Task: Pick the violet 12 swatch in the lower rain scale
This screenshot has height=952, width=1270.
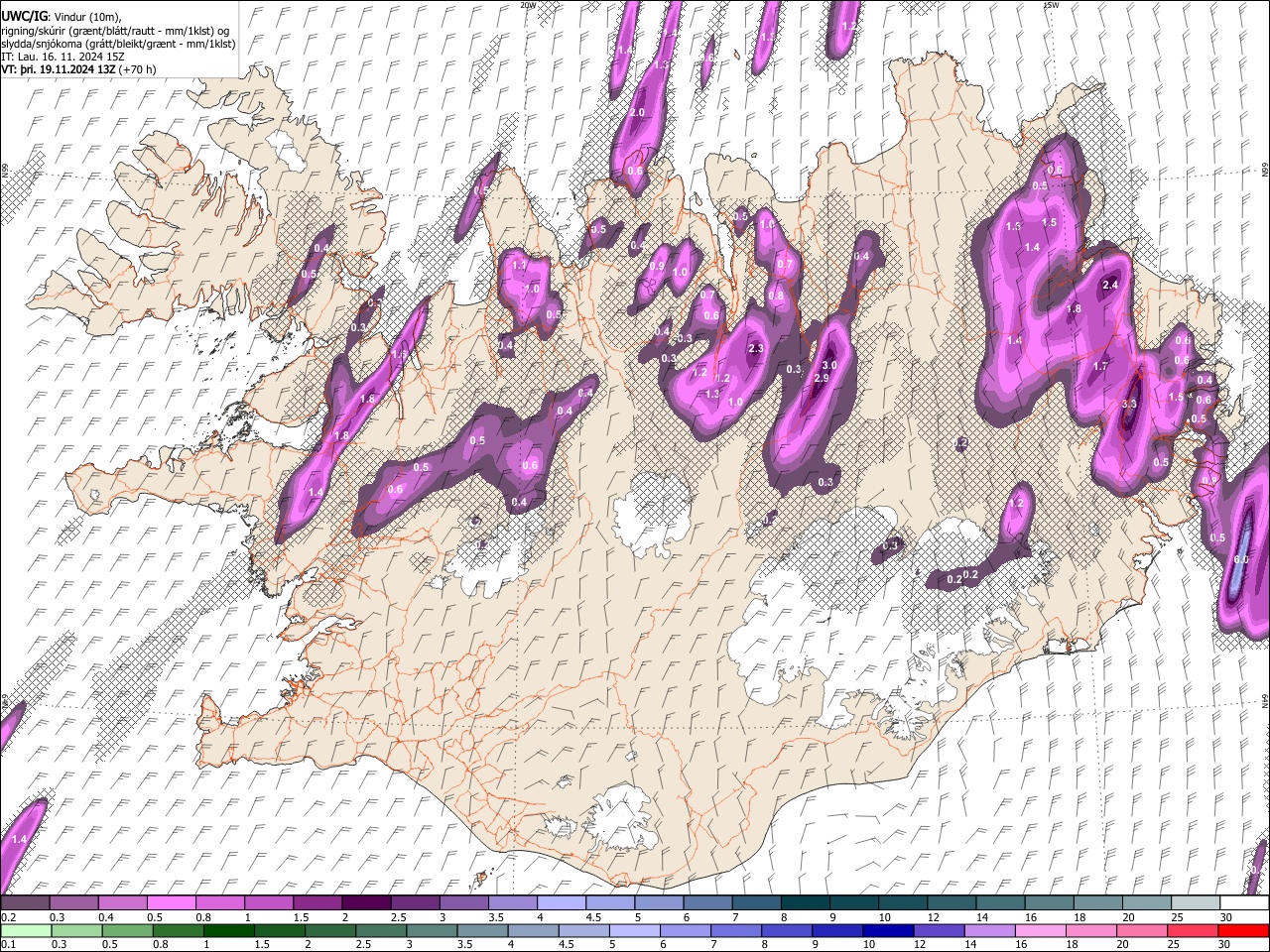Action: (939, 930)
